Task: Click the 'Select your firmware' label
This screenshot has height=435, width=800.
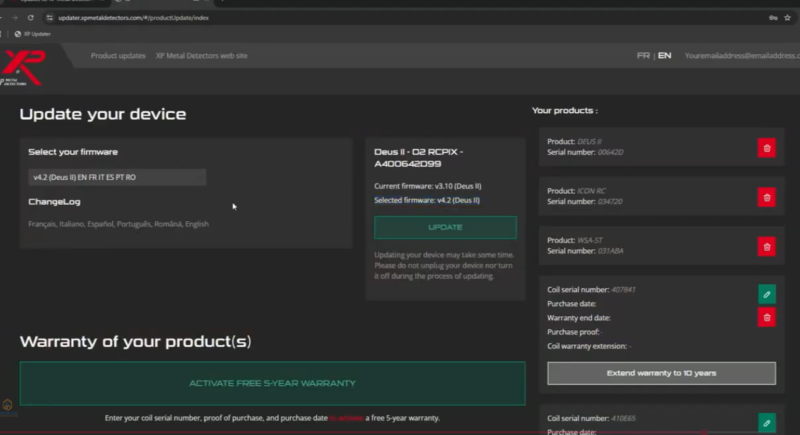Action: [73, 152]
